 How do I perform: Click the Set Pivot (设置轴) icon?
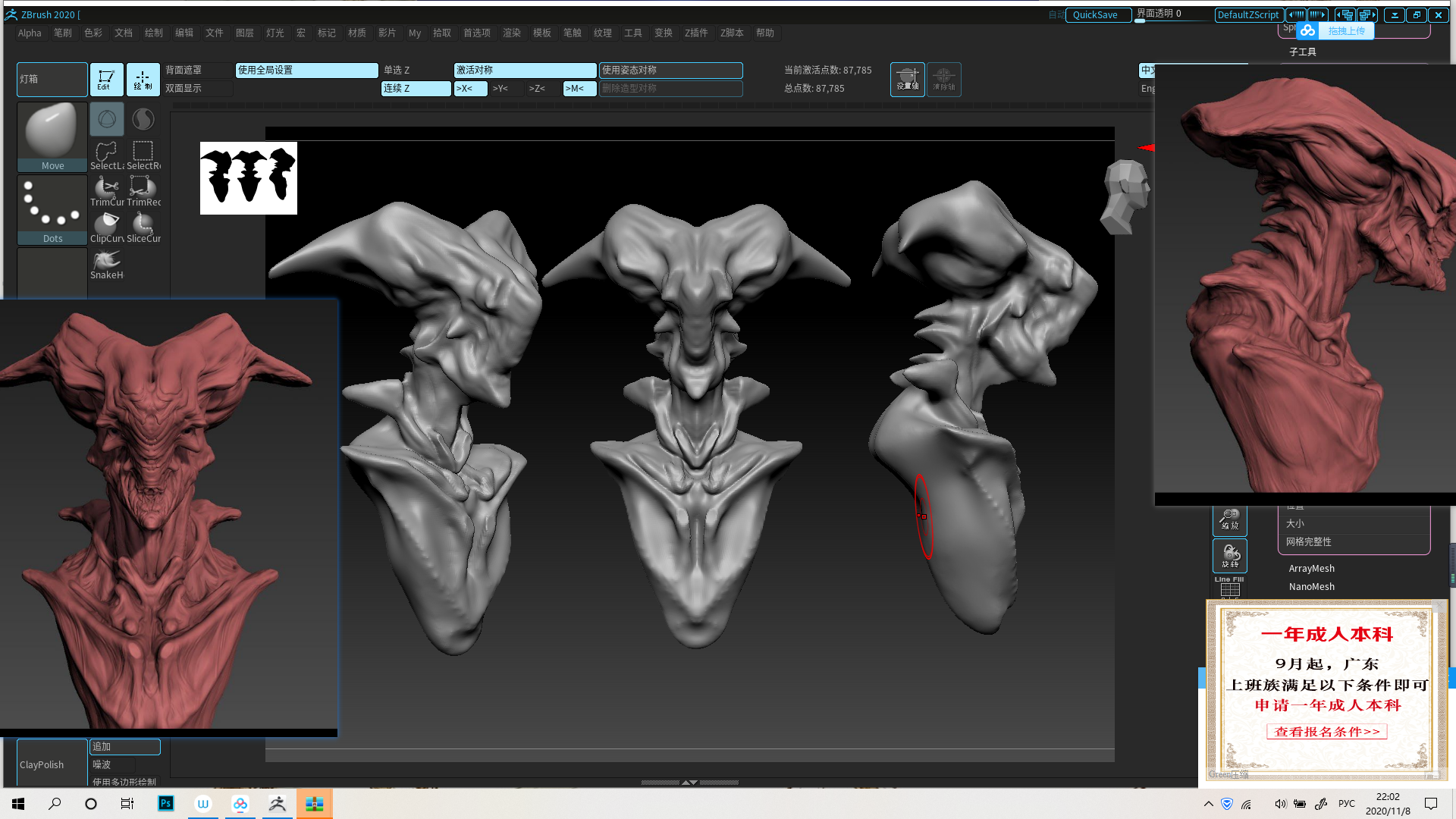click(x=907, y=79)
